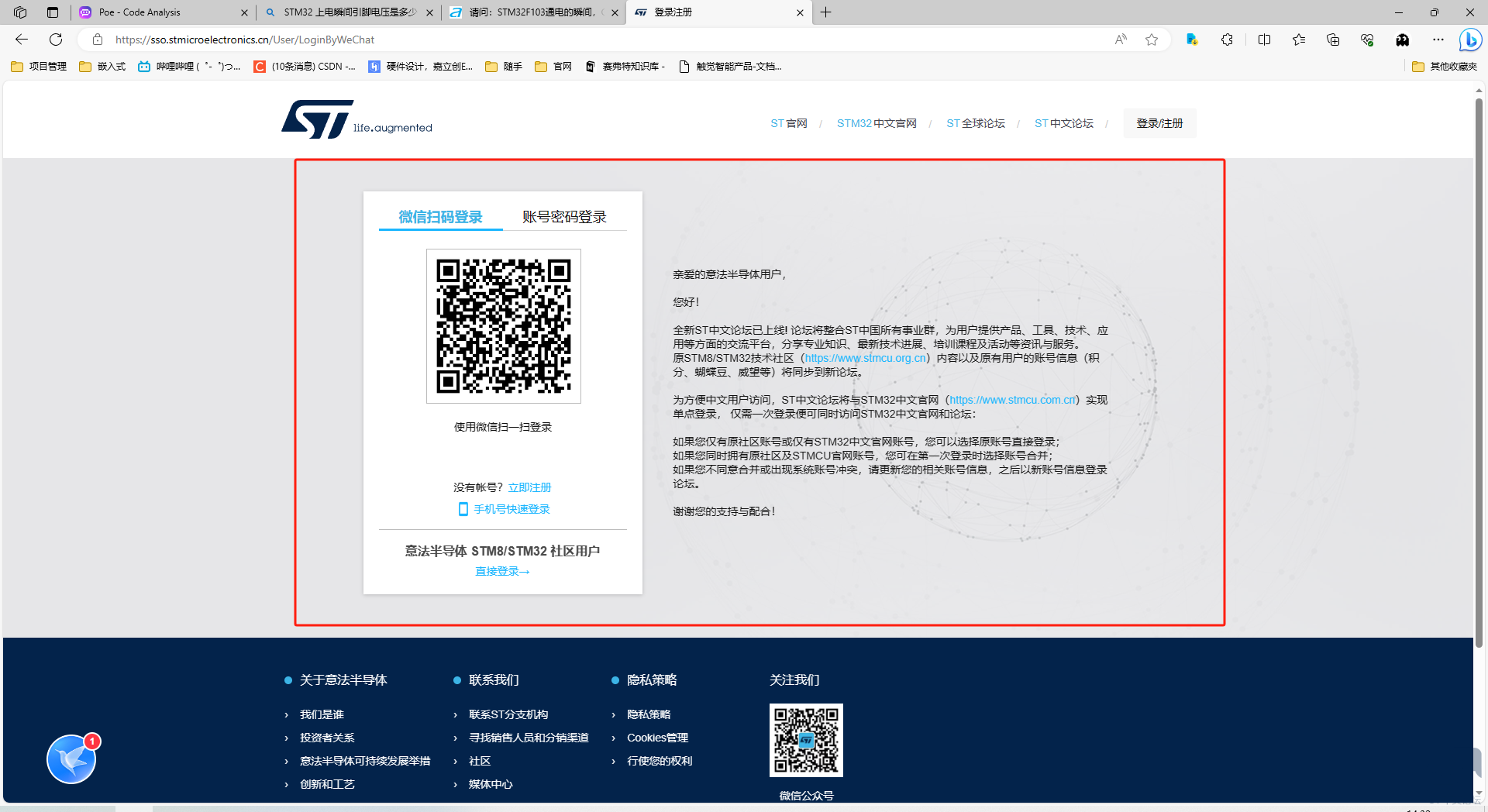Close the Poe - Code Analysis tab
Viewport: 1488px width, 812px height.
(244, 12)
